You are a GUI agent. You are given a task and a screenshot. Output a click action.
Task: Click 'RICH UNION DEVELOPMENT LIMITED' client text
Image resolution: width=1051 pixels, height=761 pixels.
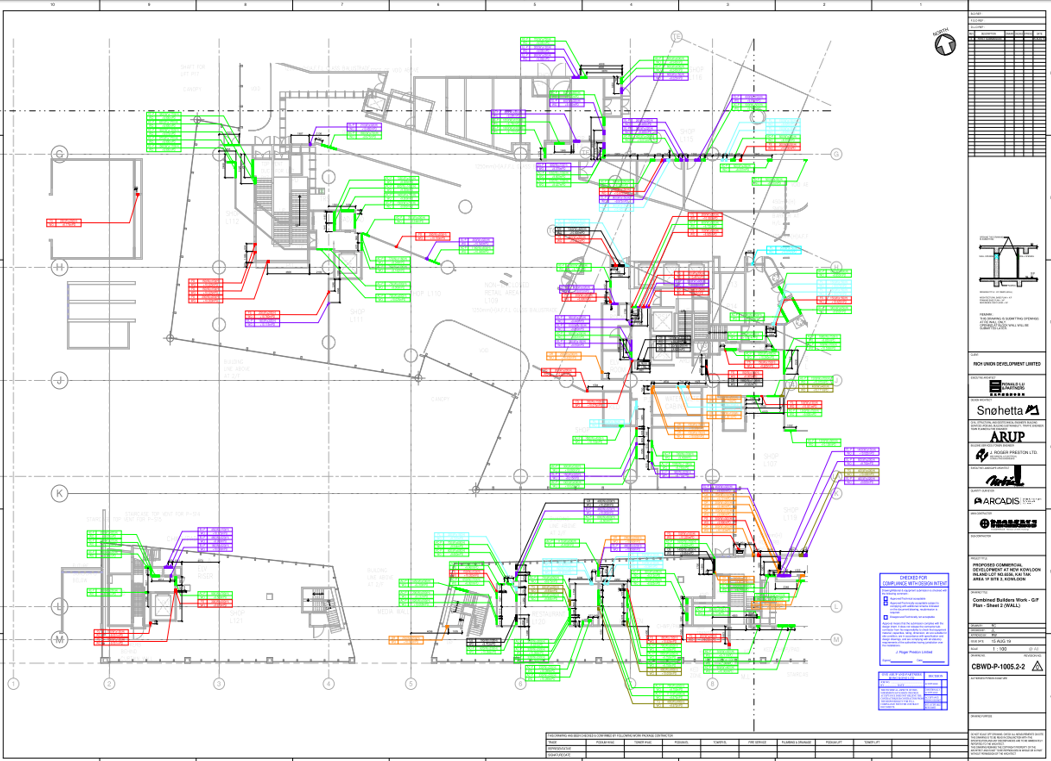(x=1007, y=363)
